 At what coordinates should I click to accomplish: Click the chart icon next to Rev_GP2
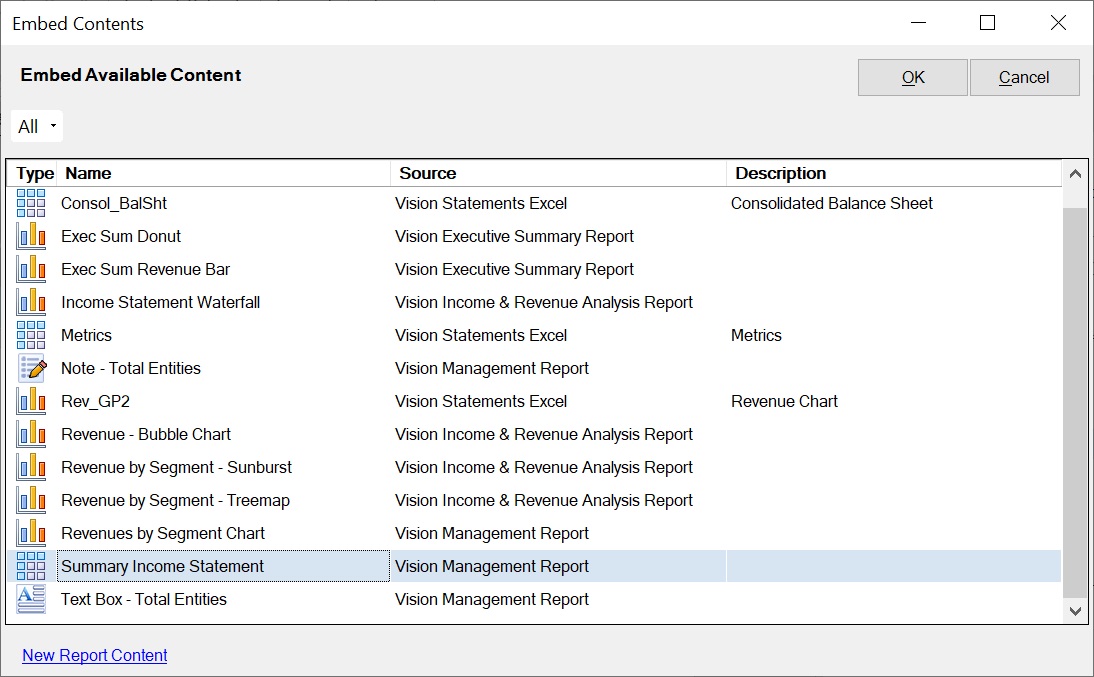pyautogui.click(x=31, y=401)
